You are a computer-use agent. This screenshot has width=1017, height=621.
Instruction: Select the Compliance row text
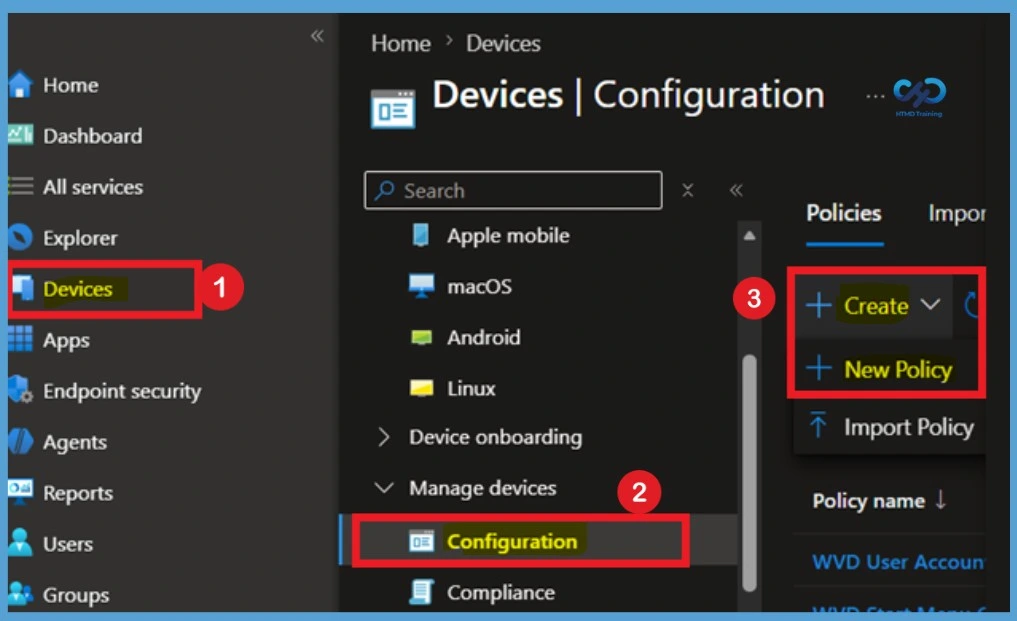(501, 592)
